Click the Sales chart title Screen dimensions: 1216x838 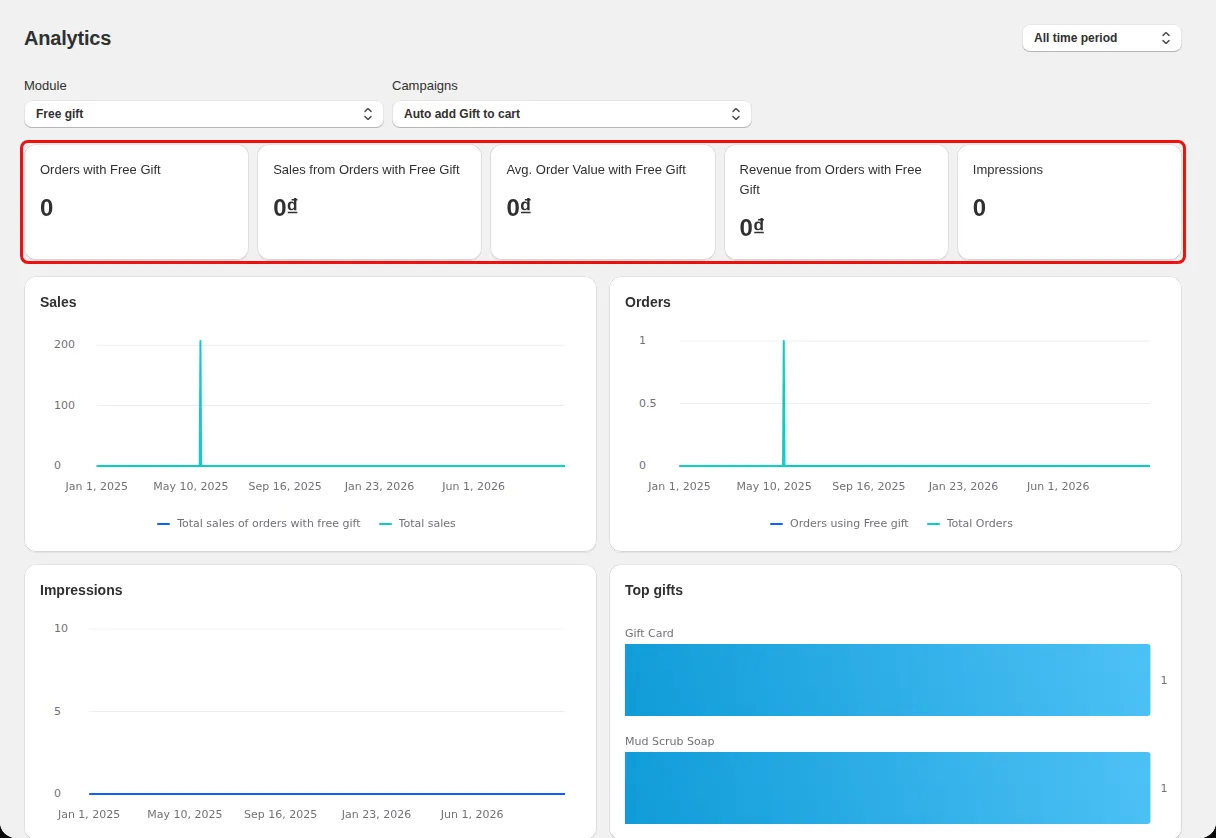58,302
